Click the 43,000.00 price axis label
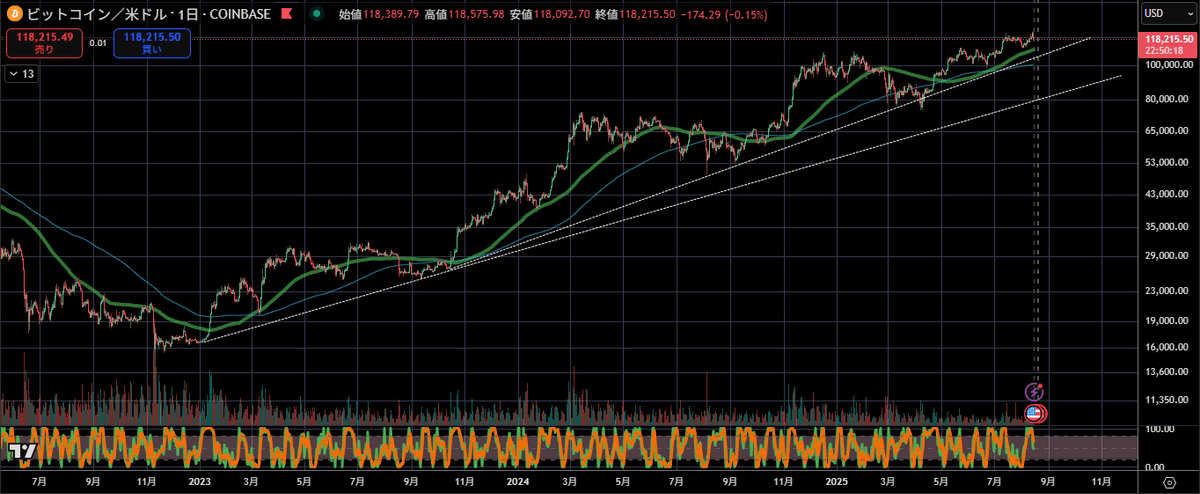1200x494 pixels. tap(1167, 194)
